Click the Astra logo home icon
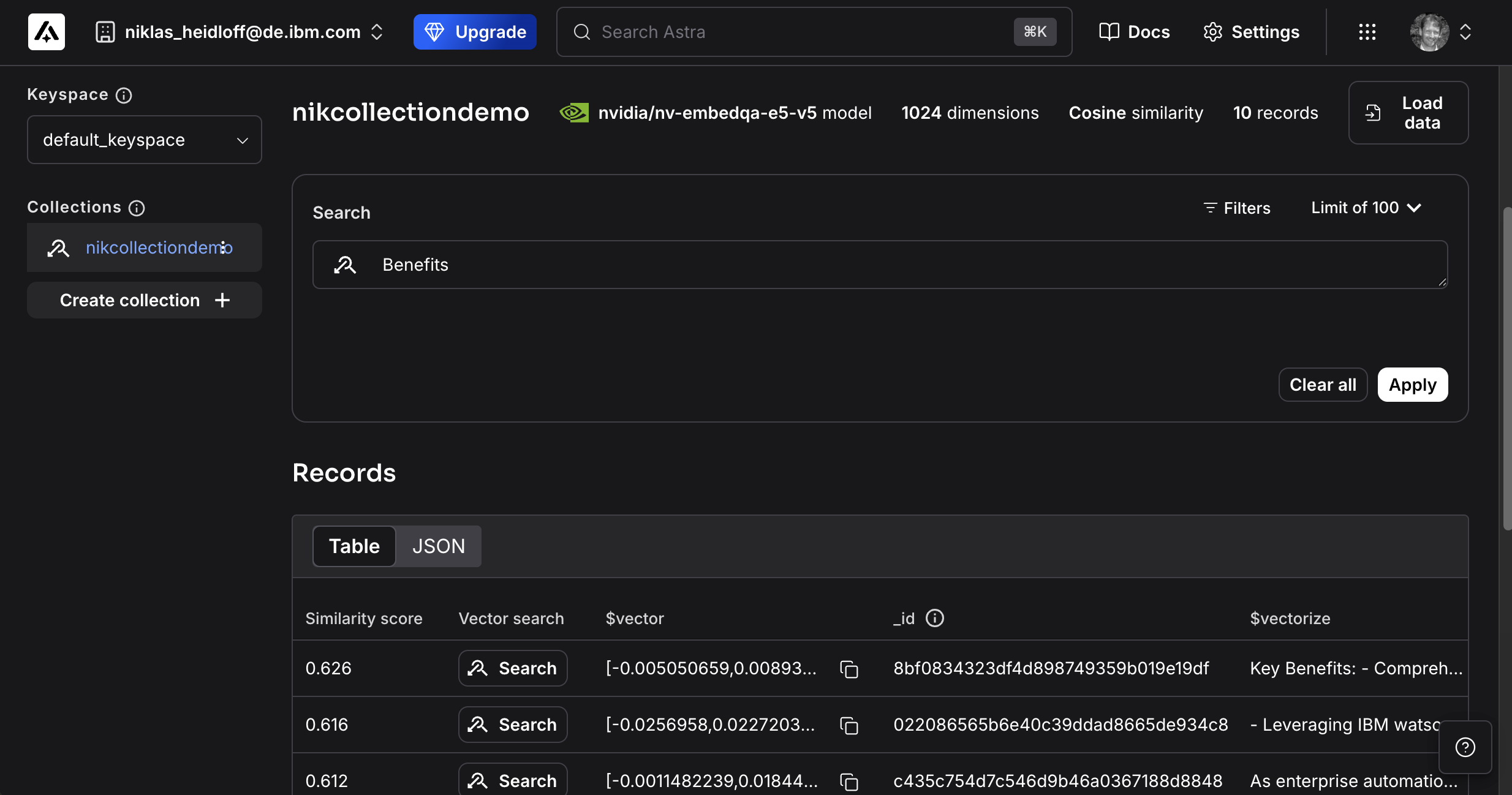1512x795 pixels. coord(47,32)
